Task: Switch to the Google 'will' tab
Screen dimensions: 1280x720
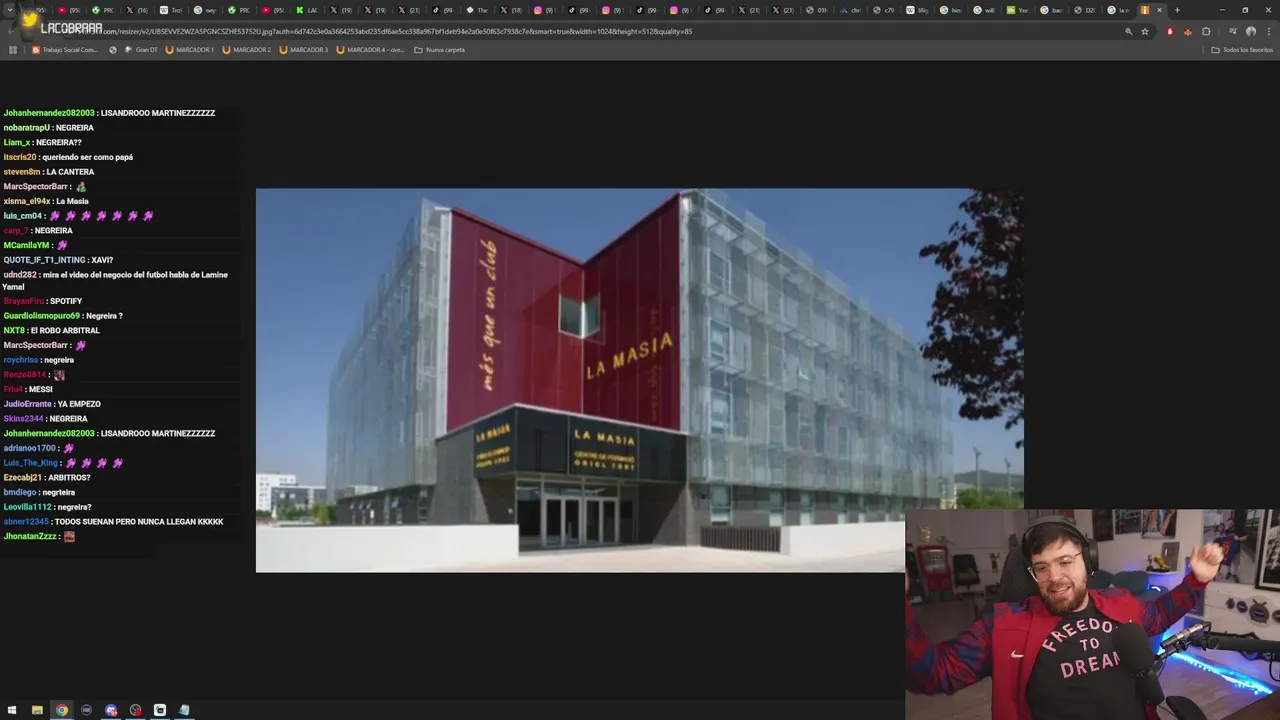Action: (986, 10)
